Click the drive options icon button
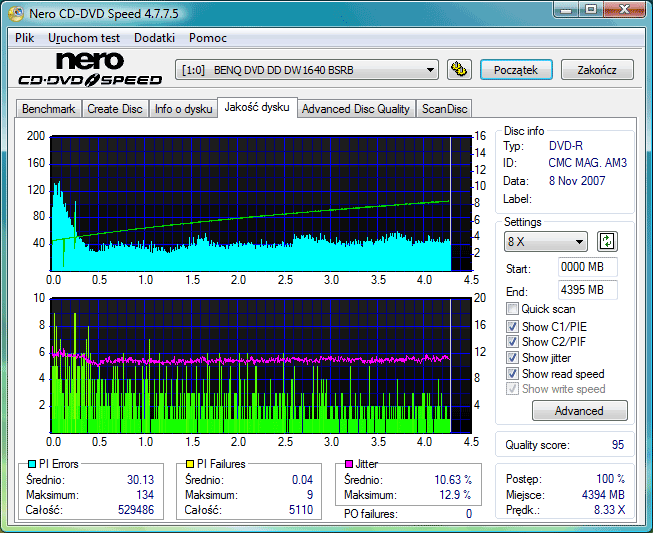653x533 pixels. point(459,70)
